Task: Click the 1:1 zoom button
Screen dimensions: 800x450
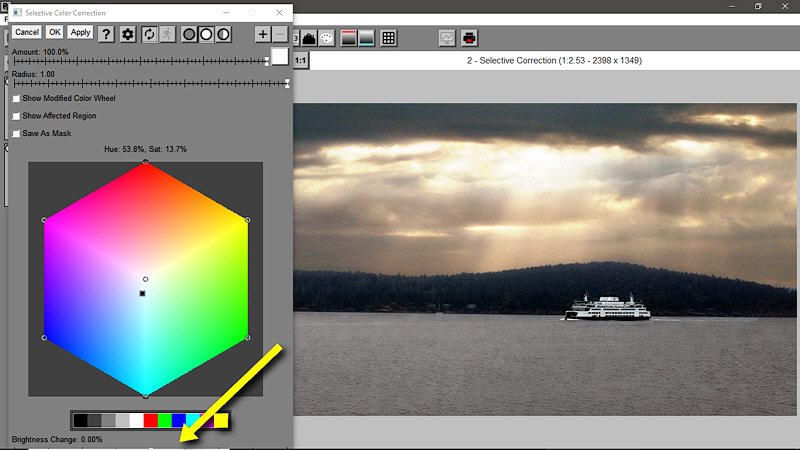Action: [301, 61]
